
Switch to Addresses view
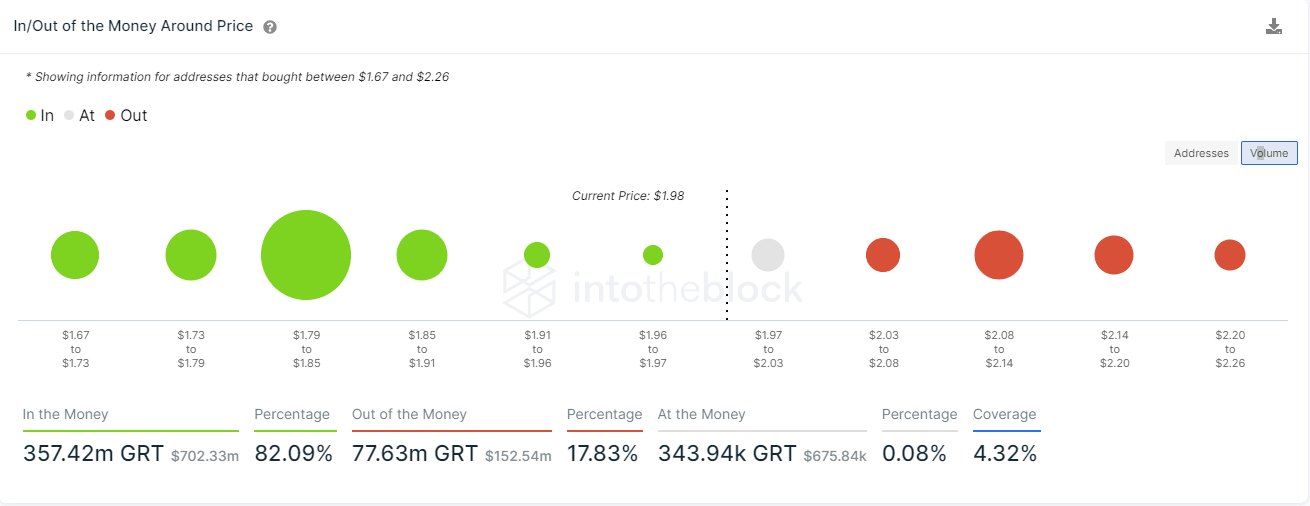tap(1201, 153)
